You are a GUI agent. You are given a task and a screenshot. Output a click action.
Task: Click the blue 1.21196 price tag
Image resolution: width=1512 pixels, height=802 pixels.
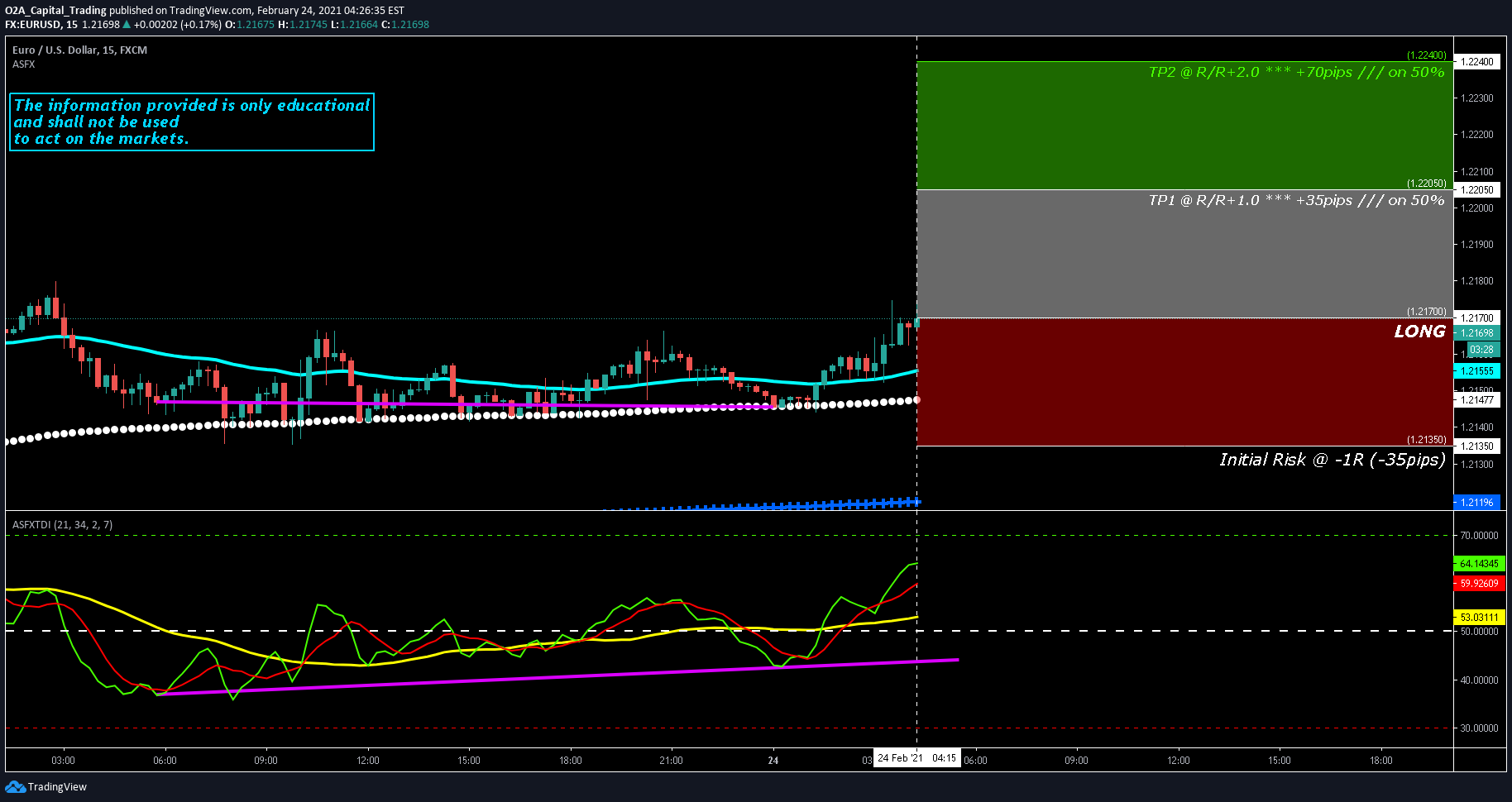[1477, 503]
